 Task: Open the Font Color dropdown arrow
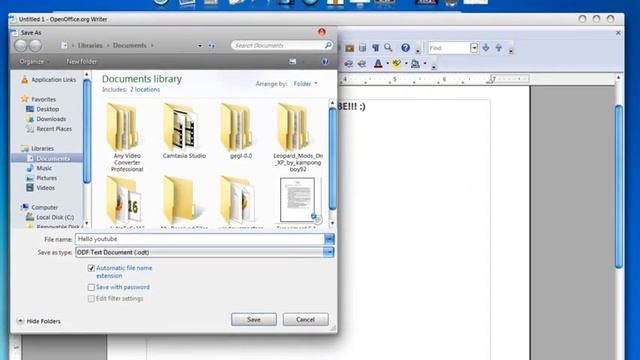(387, 64)
